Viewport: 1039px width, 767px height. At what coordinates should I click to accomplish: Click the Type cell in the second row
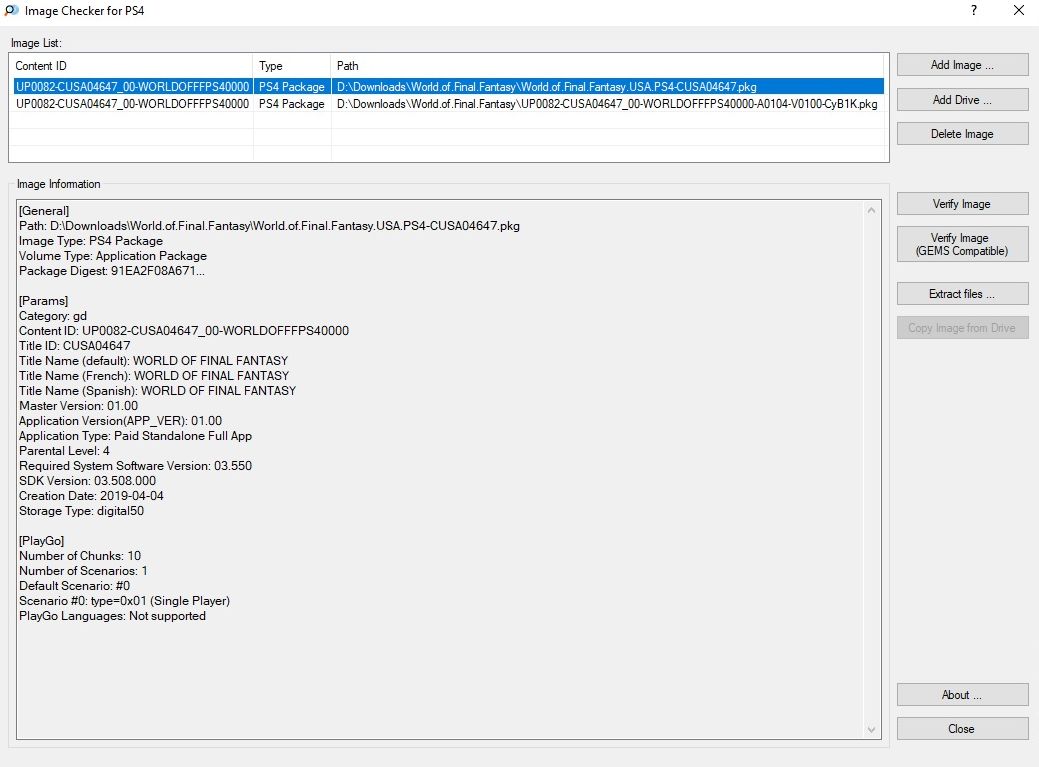click(x=292, y=104)
